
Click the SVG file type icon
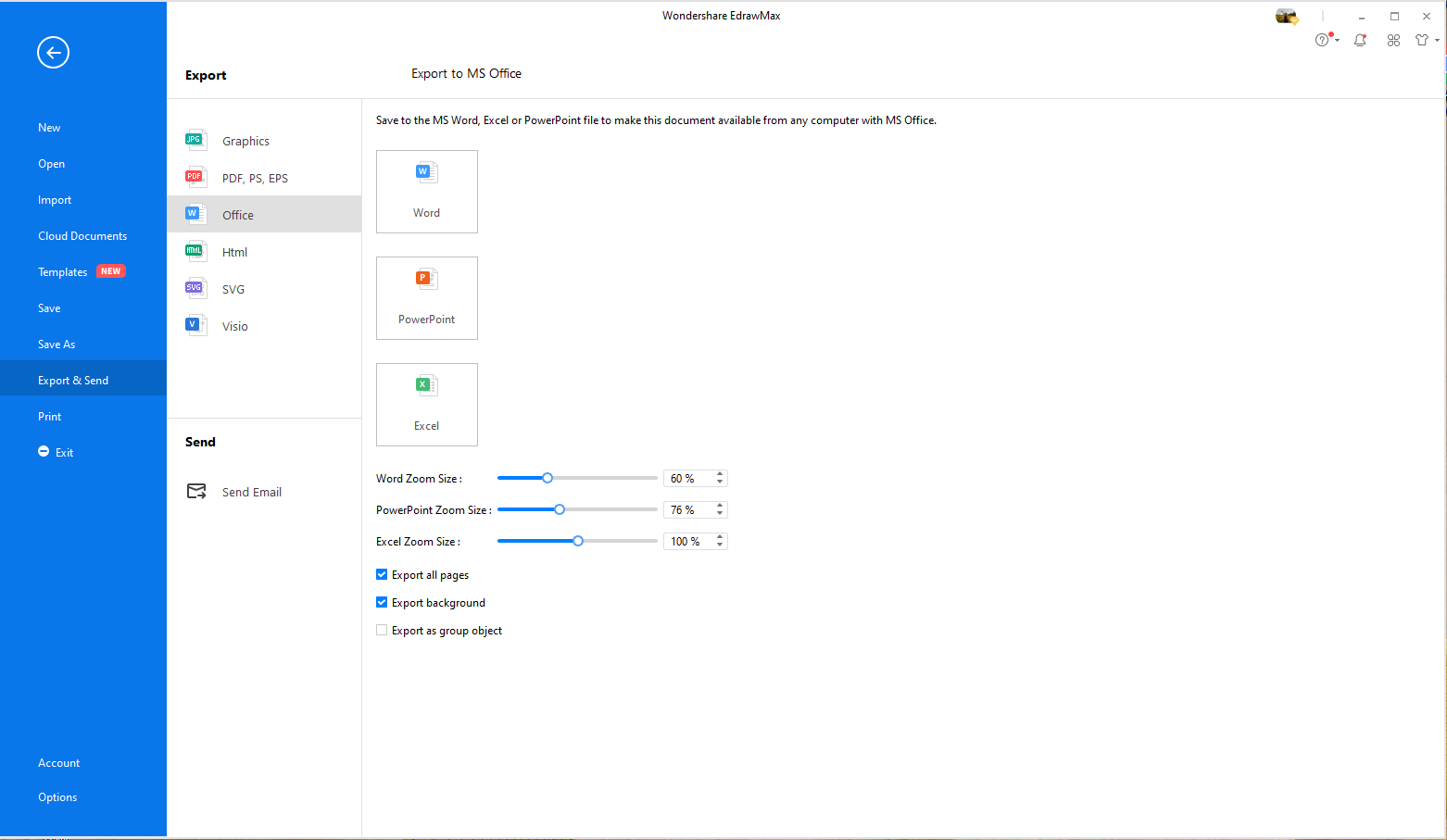(x=195, y=288)
